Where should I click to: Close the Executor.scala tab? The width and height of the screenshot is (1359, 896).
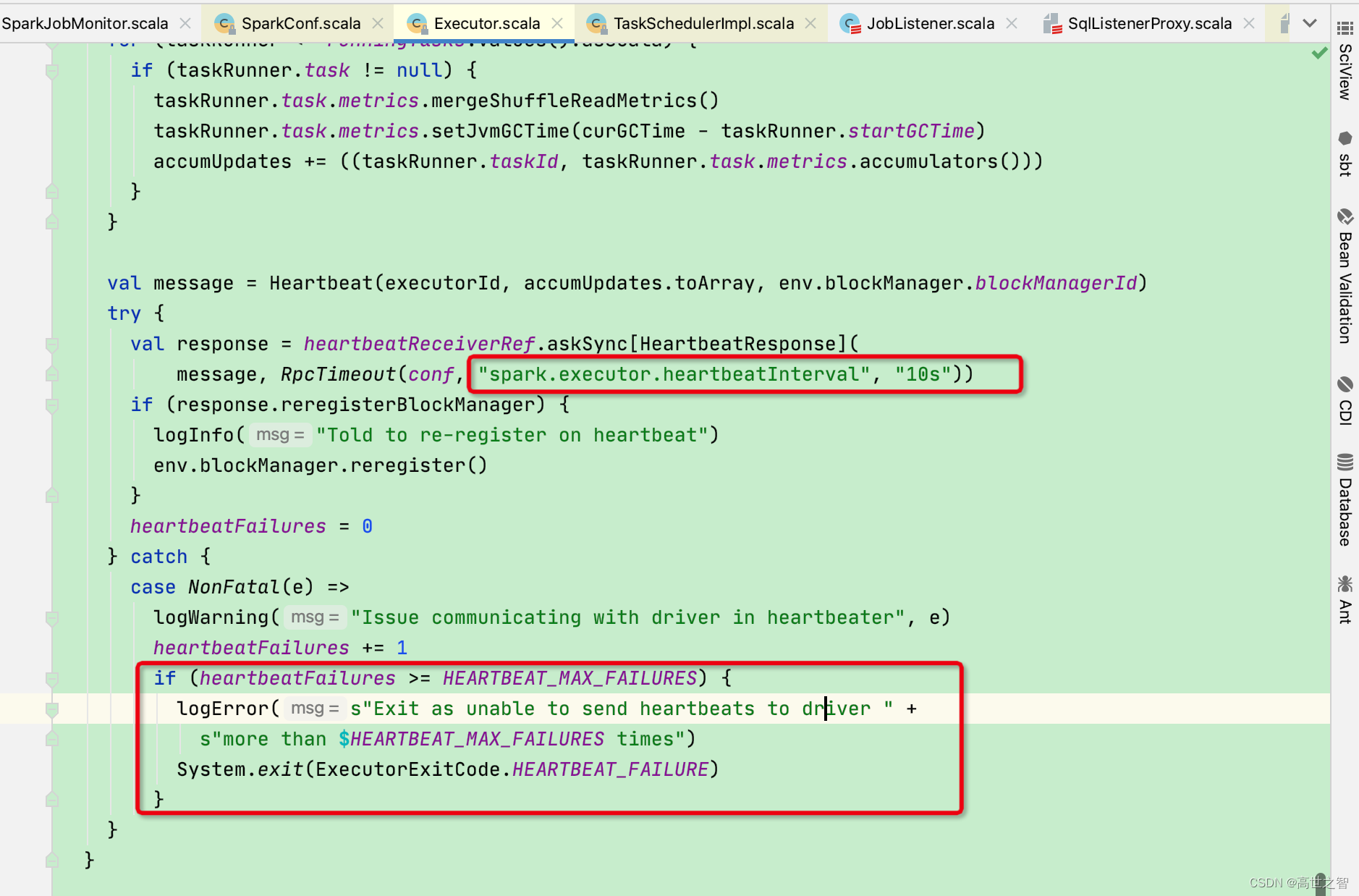(x=557, y=23)
